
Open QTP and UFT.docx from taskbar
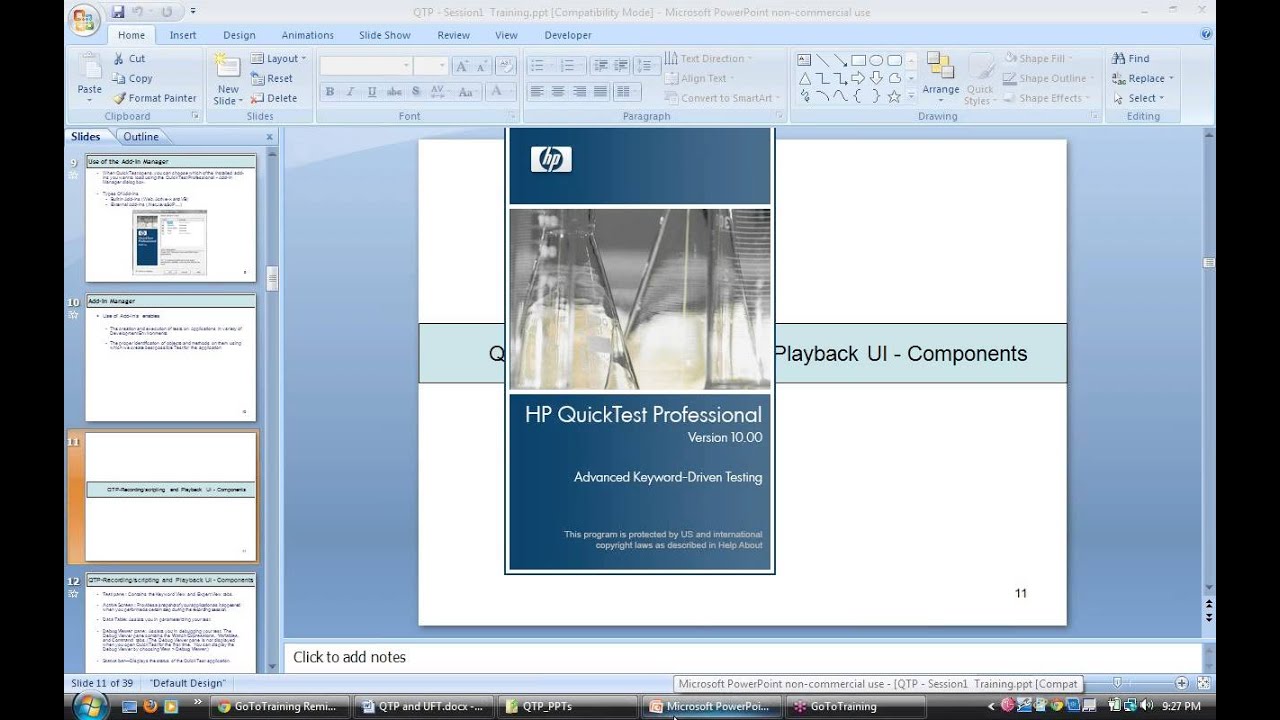coord(424,706)
